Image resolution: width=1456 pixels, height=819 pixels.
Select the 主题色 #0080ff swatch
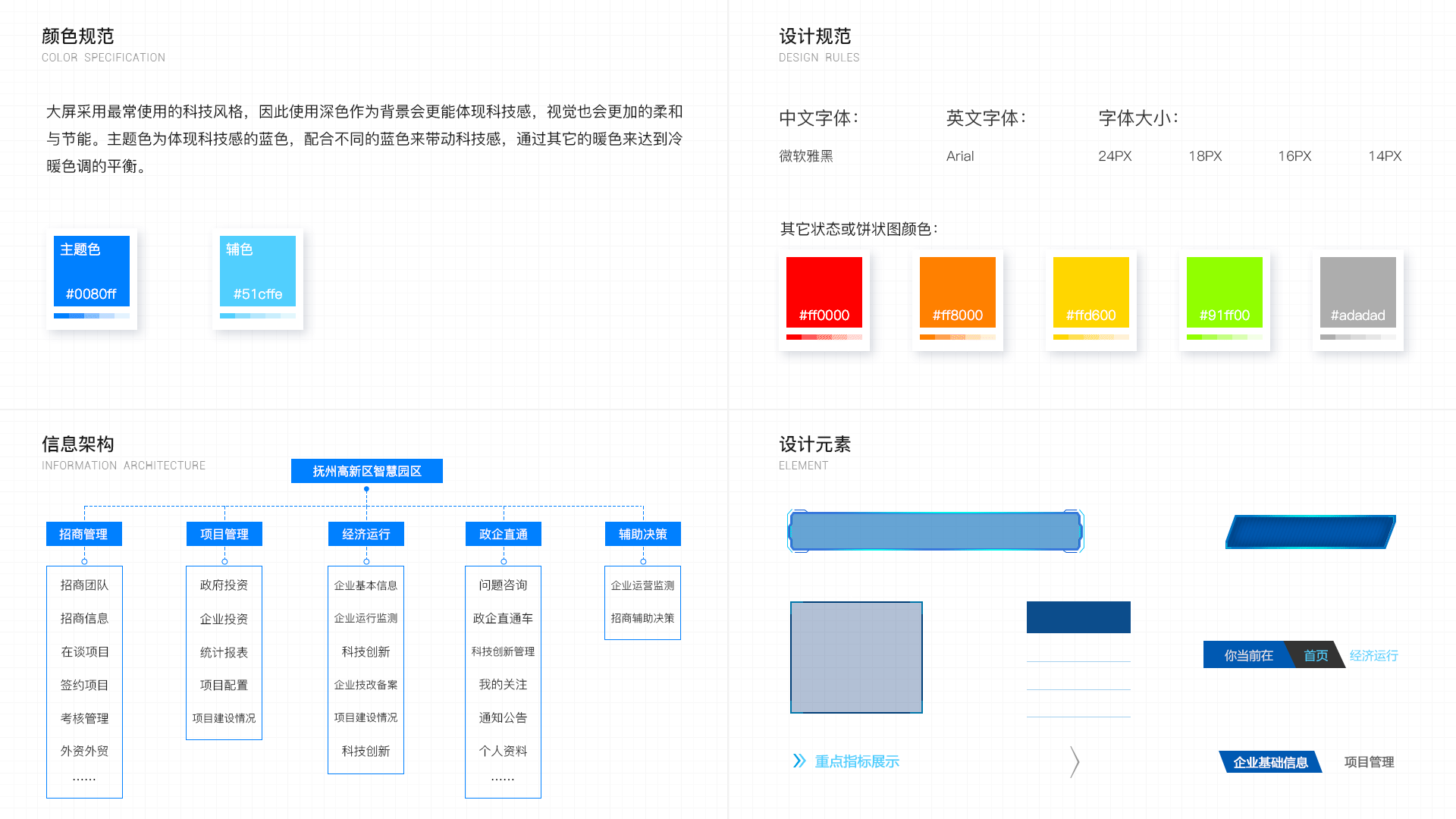(92, 271)
